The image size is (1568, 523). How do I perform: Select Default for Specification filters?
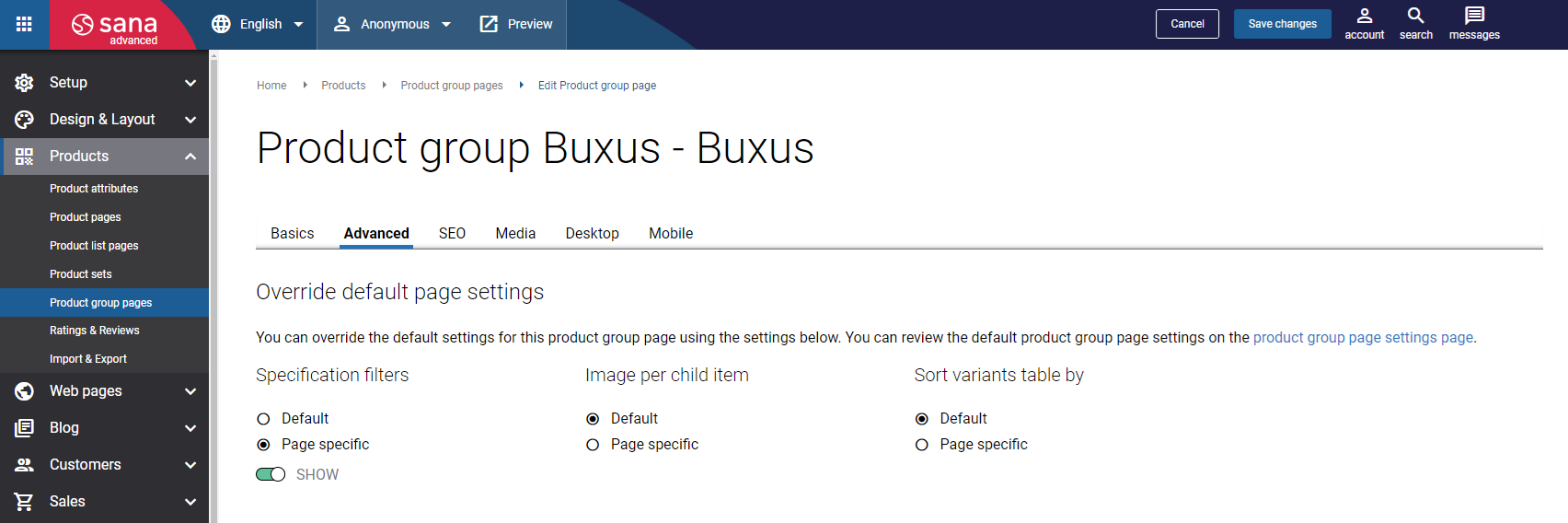263,419
